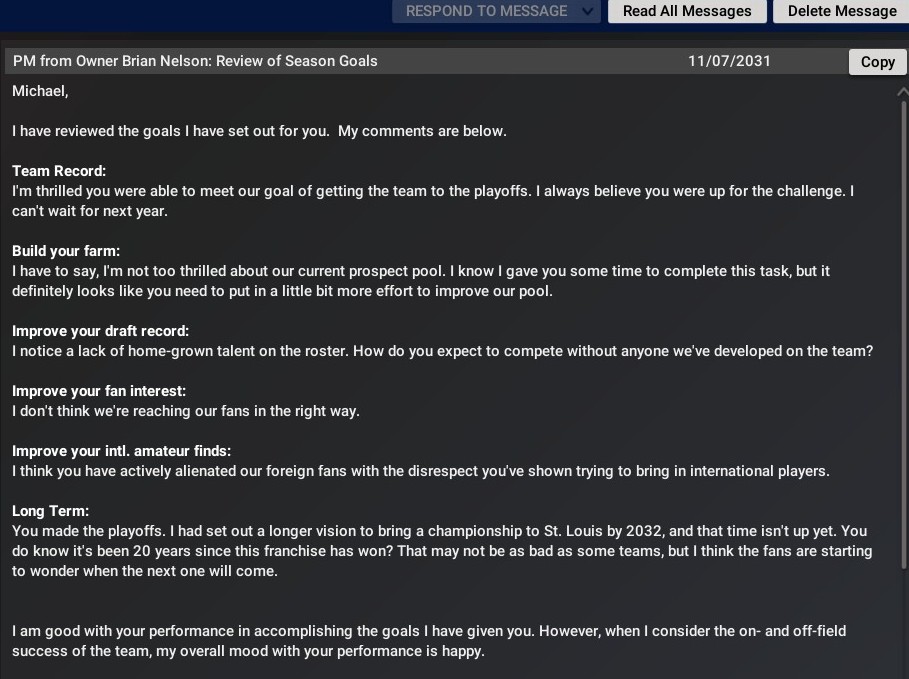This screenshot has height=679, width=909.
Task: Click the chevron arrow beside Respond to Message
Action: point(589,11)
